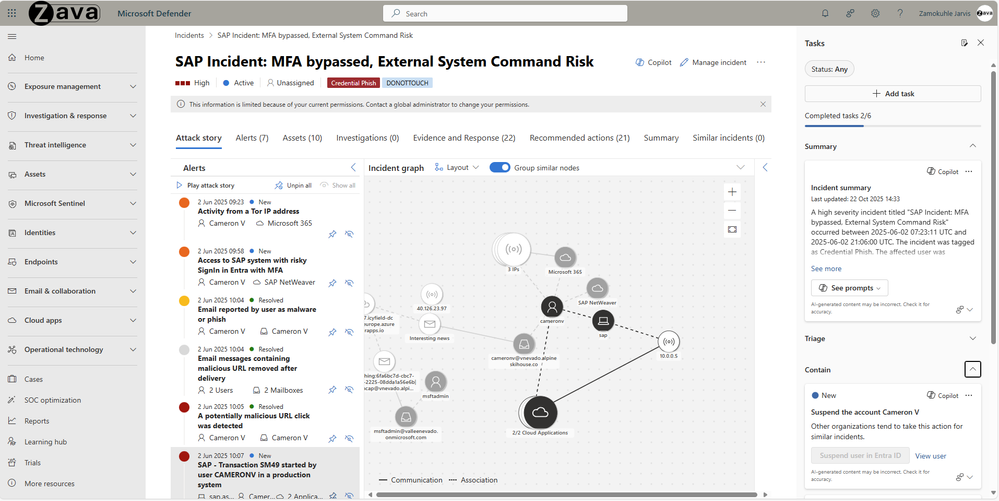Open Evidence and Response (22) tab
This screenshot has height=501, width=999.
464,138
